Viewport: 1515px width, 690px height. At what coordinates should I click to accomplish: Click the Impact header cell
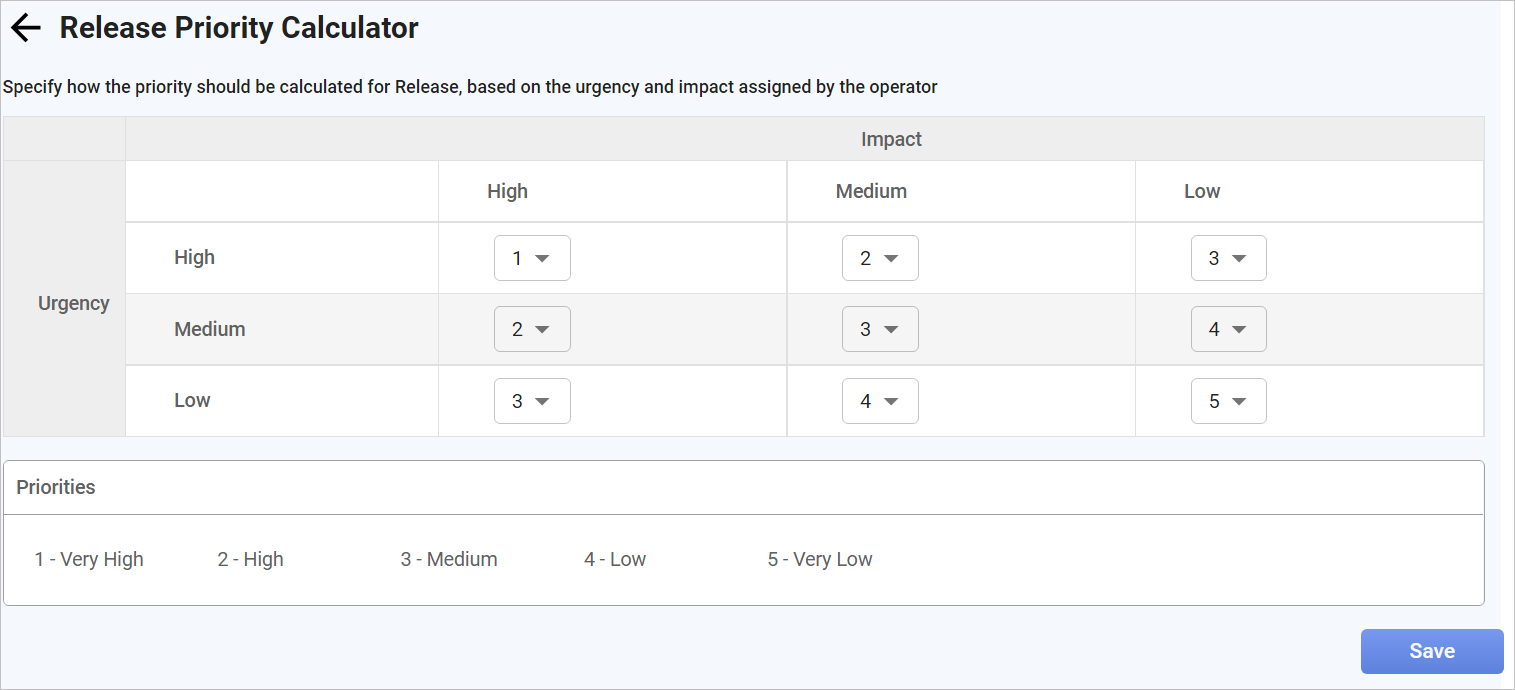pos(891,139)
